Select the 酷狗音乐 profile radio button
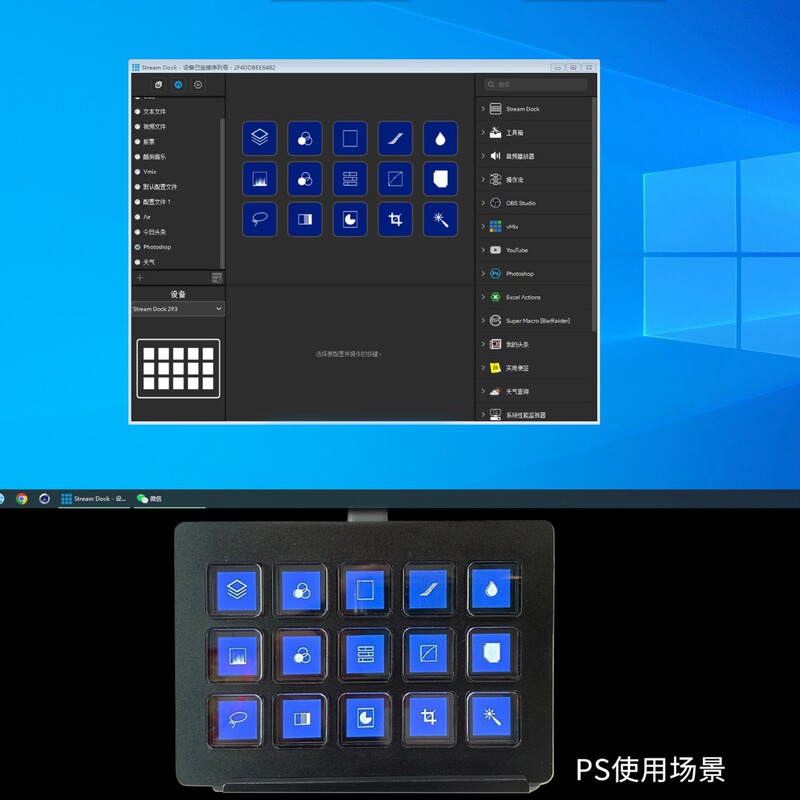 coord(137,157)
